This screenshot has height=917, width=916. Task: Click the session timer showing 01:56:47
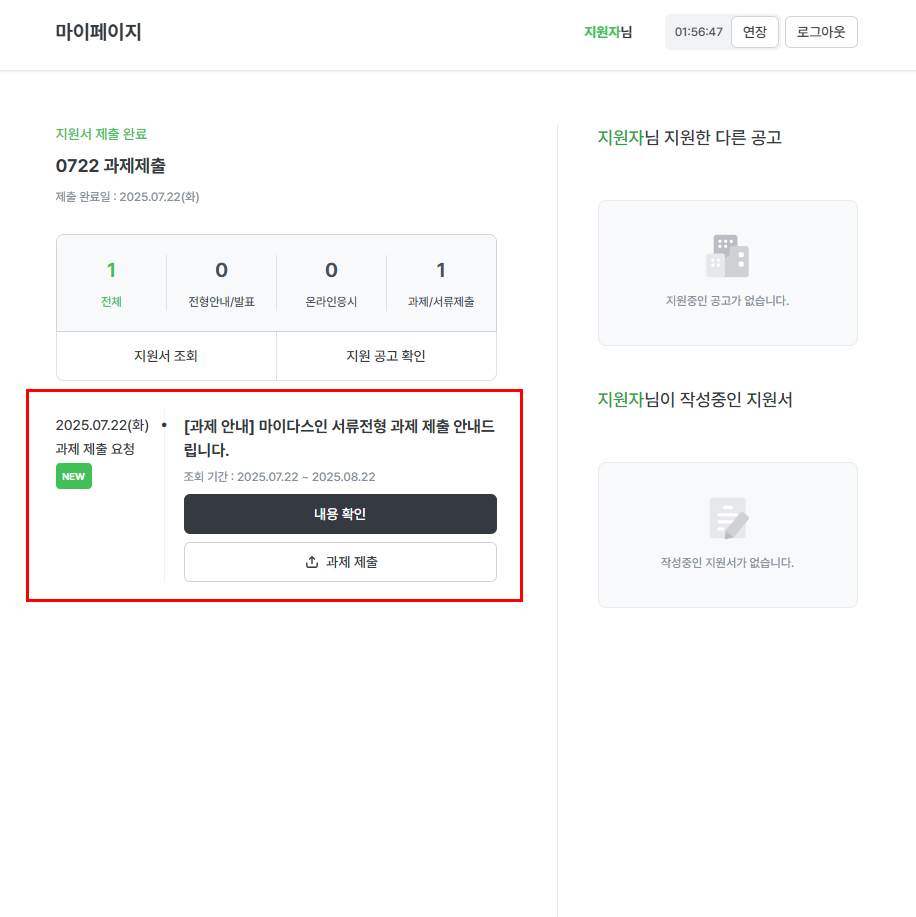tap(699, 32)
